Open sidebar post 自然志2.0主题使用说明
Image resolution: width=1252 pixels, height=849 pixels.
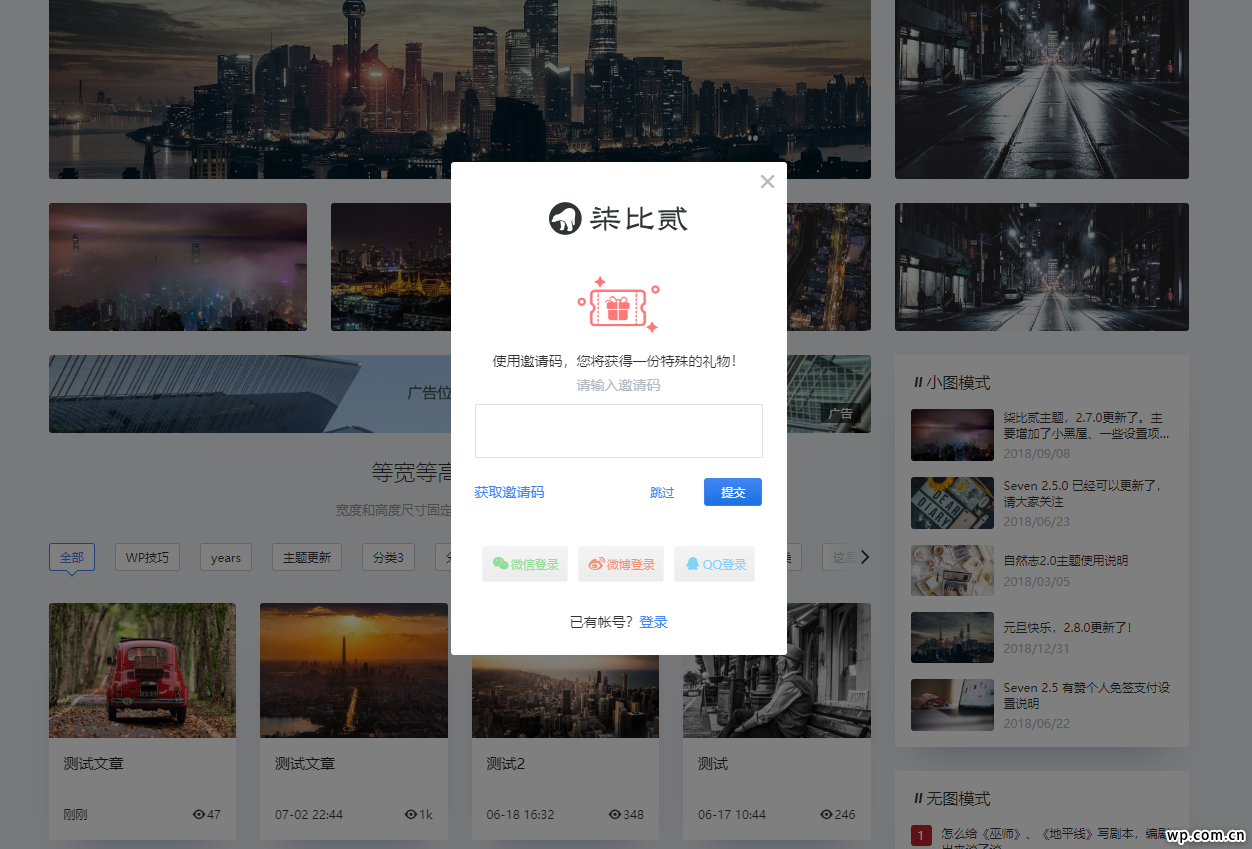(1066, 561)
